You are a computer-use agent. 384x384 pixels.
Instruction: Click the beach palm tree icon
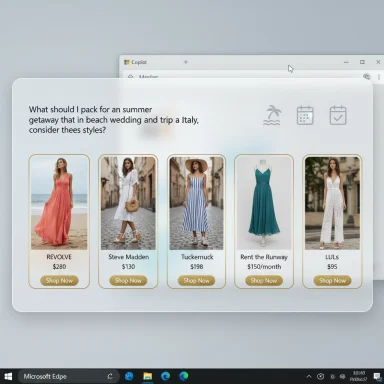(x=272, y=115)
